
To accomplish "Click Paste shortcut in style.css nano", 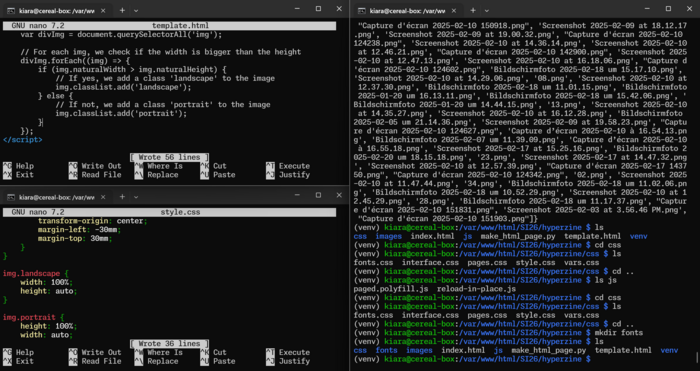I will pos(217,361).
